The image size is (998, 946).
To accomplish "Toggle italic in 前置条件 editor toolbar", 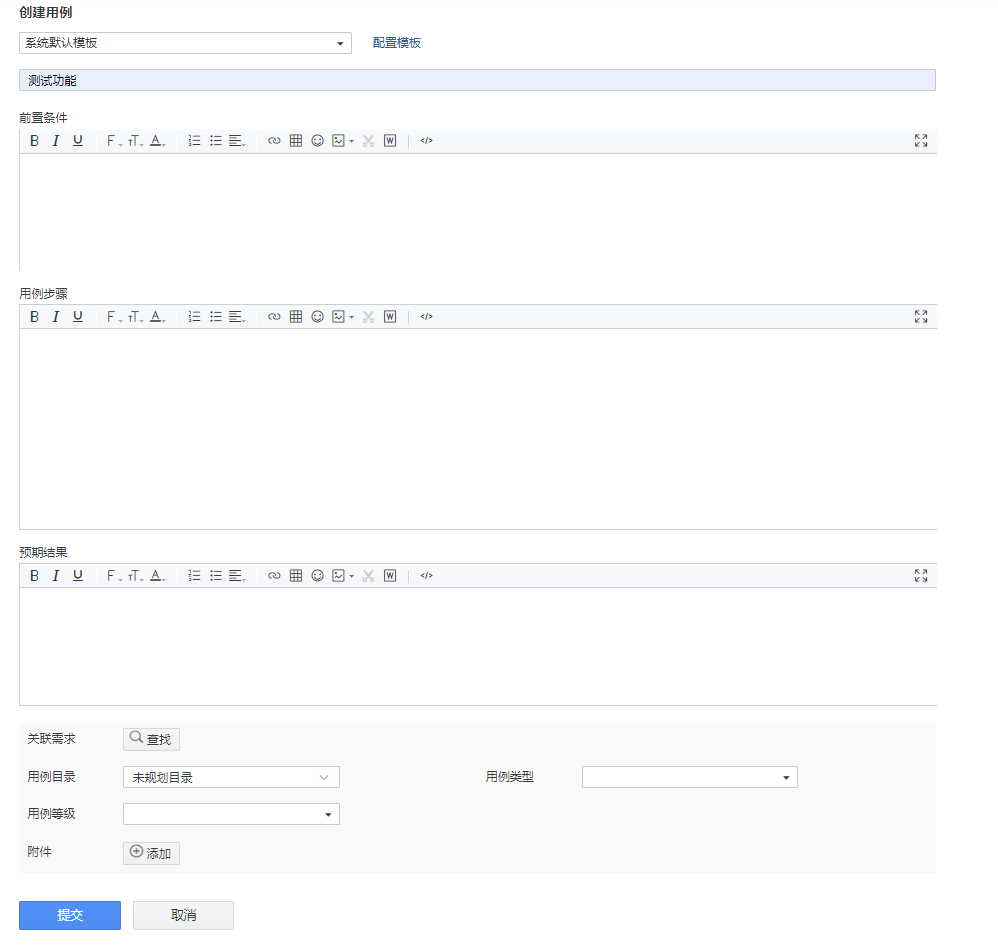I will pyautogui.click(x=56, y=141).
